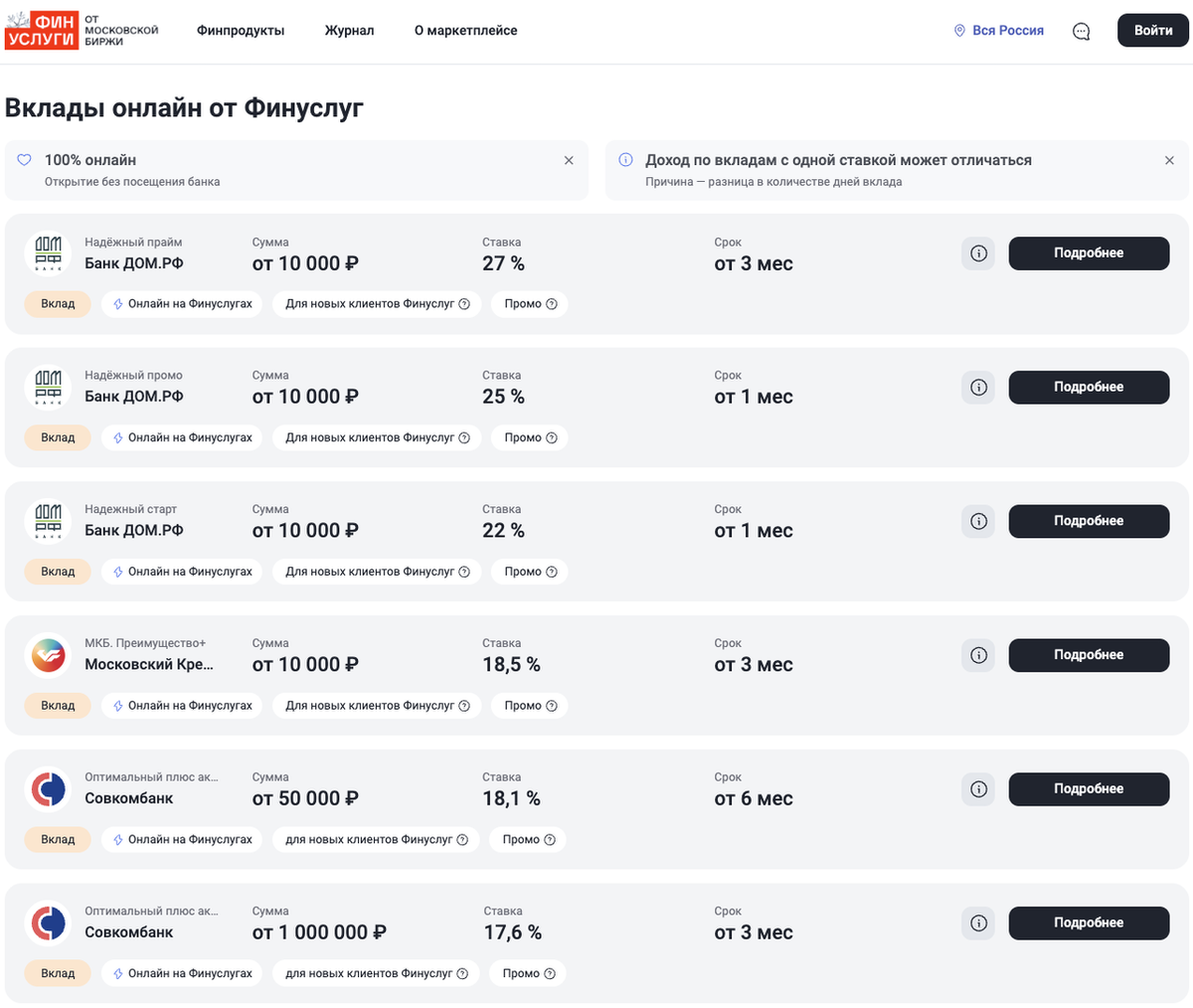Image resolution: width=1193 pixels, height=1008 pixels.
Task: Open the Журнал menu item
Action: 350,31
